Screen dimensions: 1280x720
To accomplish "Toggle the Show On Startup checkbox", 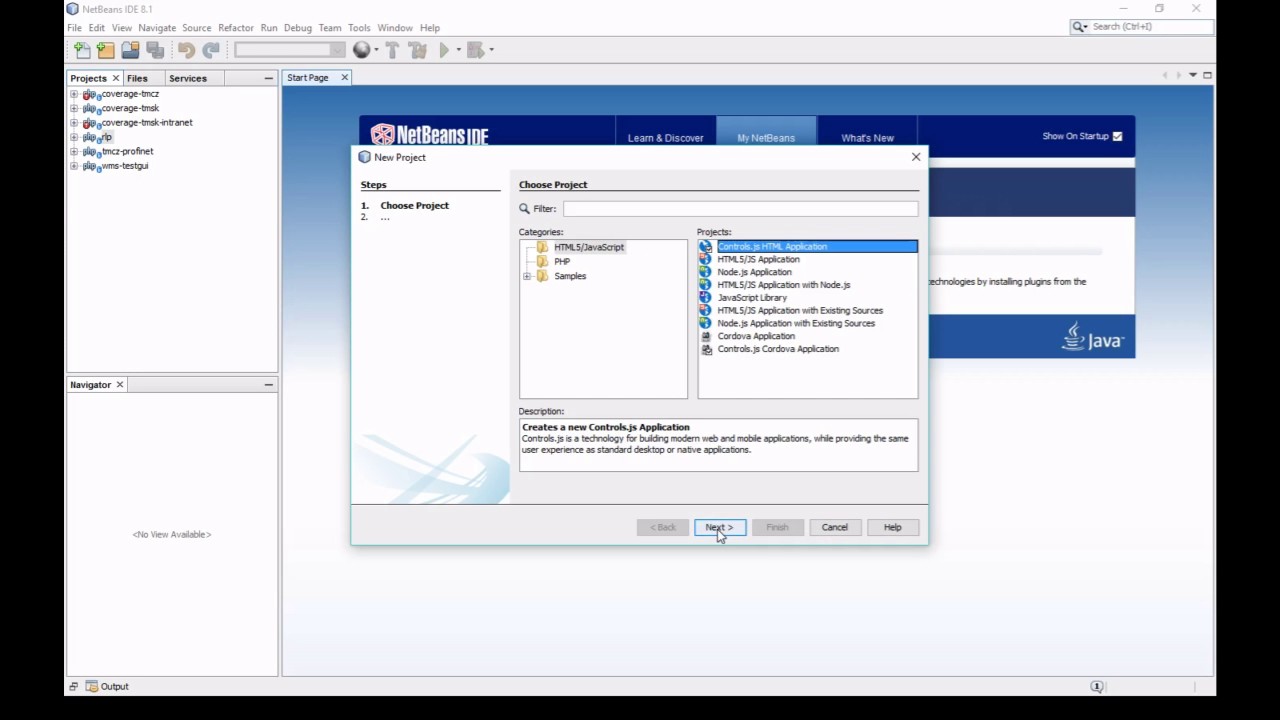I will (x=1117, y=136).
